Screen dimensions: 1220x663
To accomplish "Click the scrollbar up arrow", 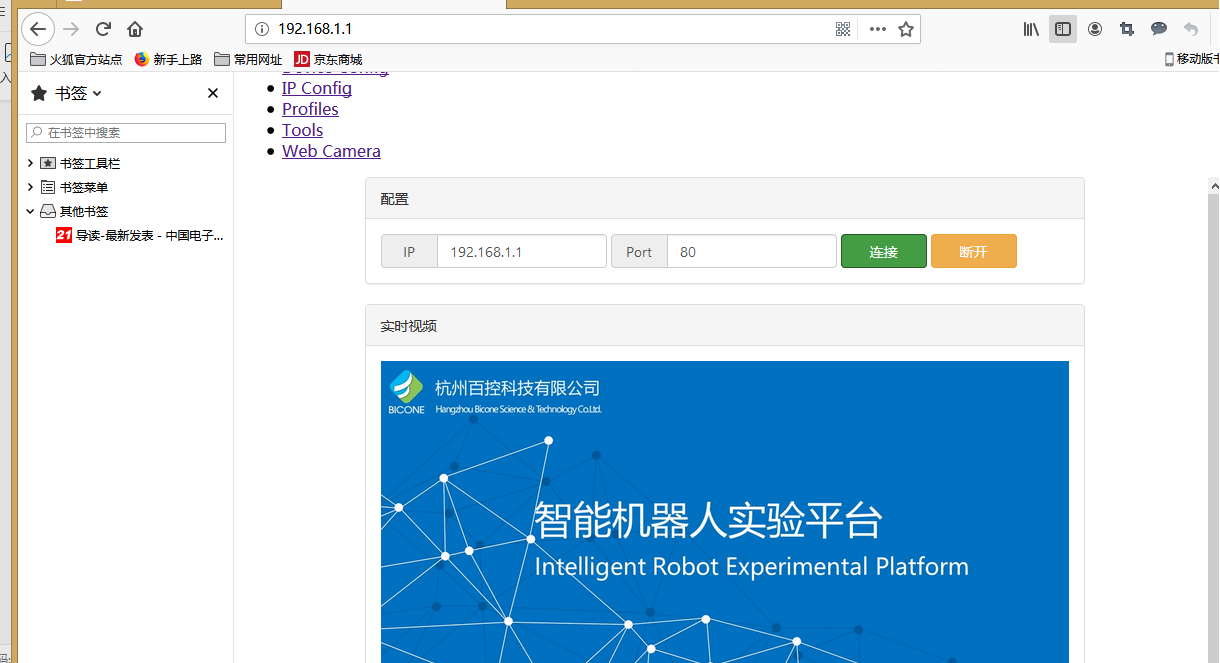I will click(x=1214, y=186).
